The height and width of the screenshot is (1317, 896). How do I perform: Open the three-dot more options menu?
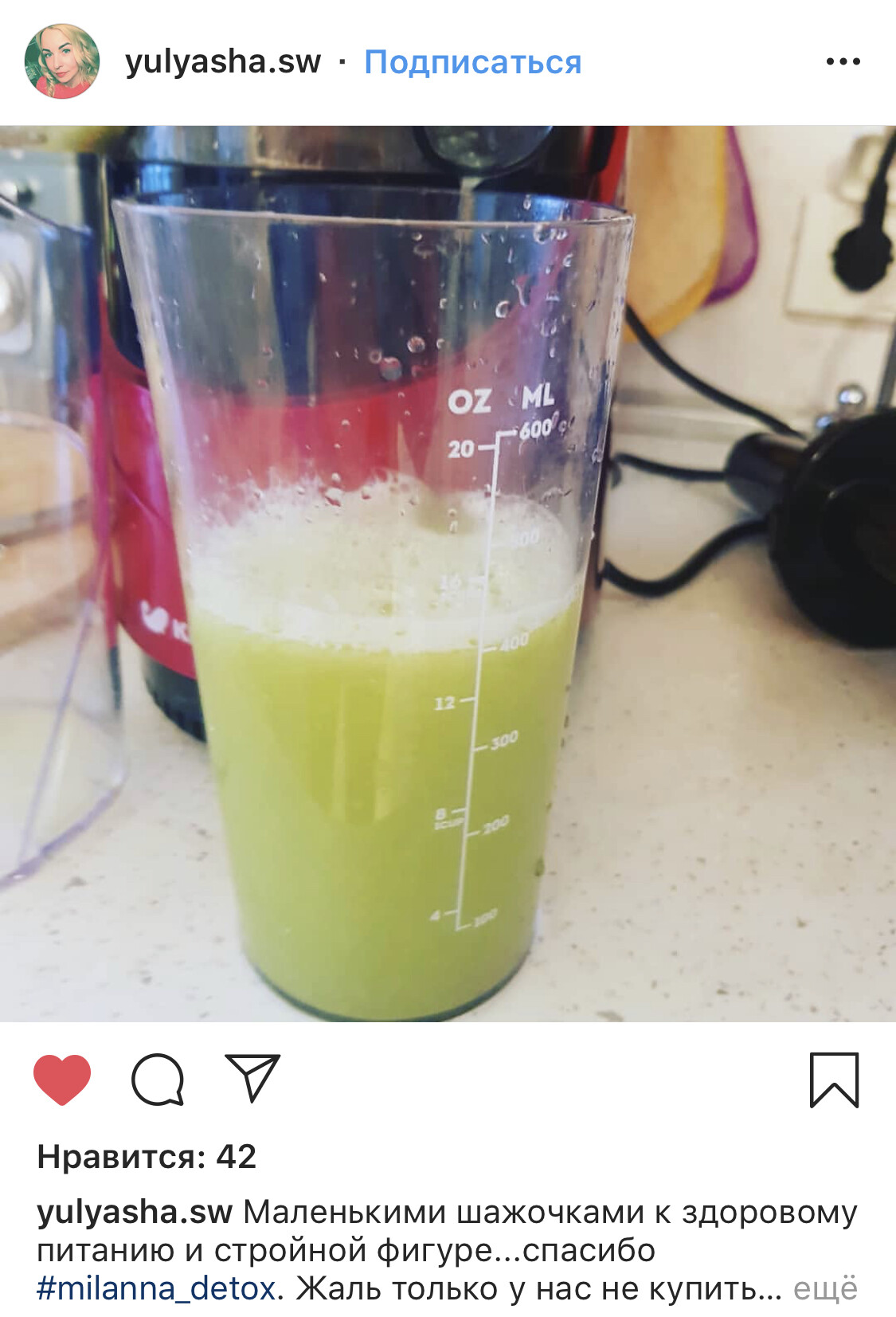[843, 61]
